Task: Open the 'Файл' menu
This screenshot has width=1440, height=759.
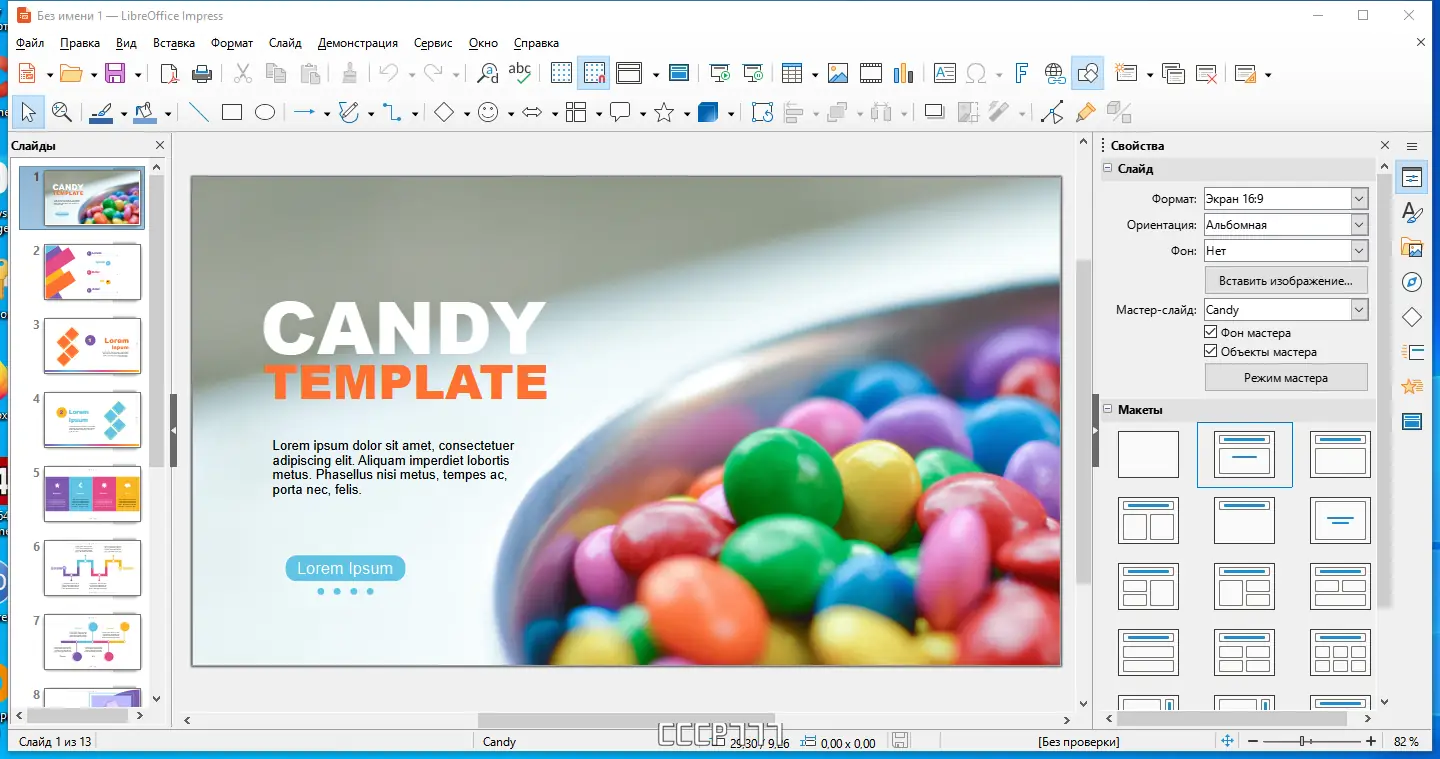Action: pos(30,43)
